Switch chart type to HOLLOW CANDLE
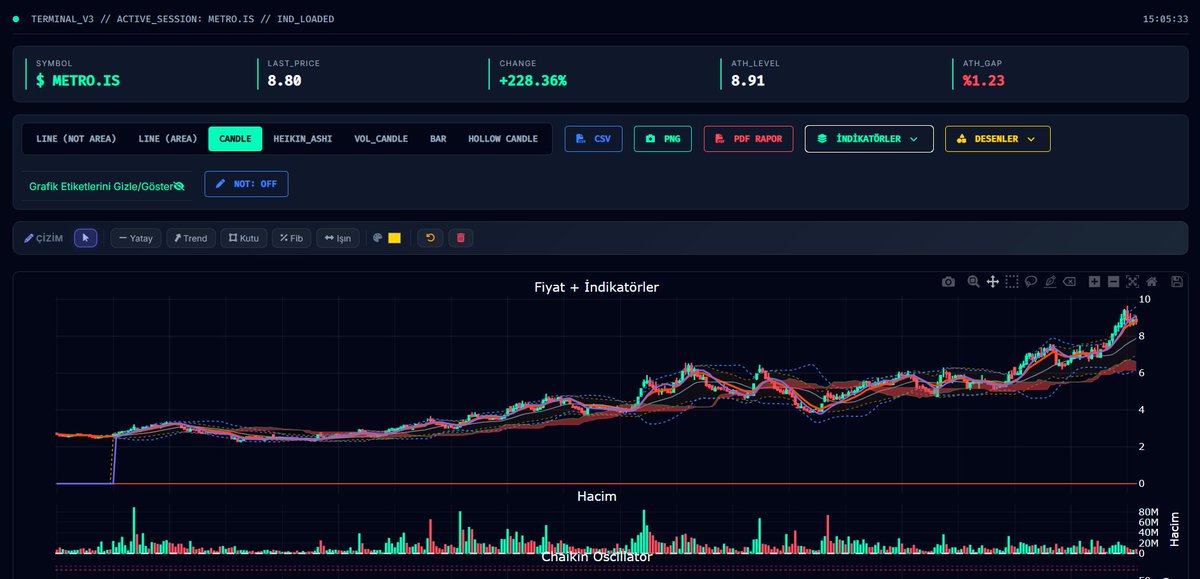 tap(503, 139)
